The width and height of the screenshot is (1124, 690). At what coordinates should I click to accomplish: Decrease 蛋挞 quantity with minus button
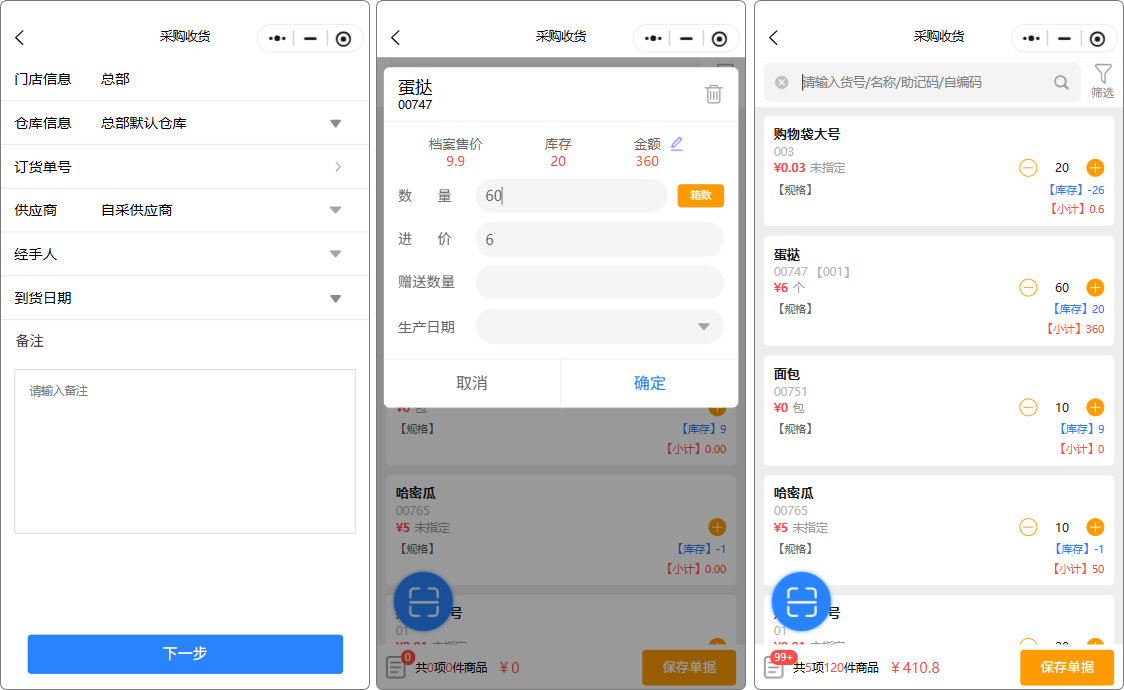click(1028, 288)
